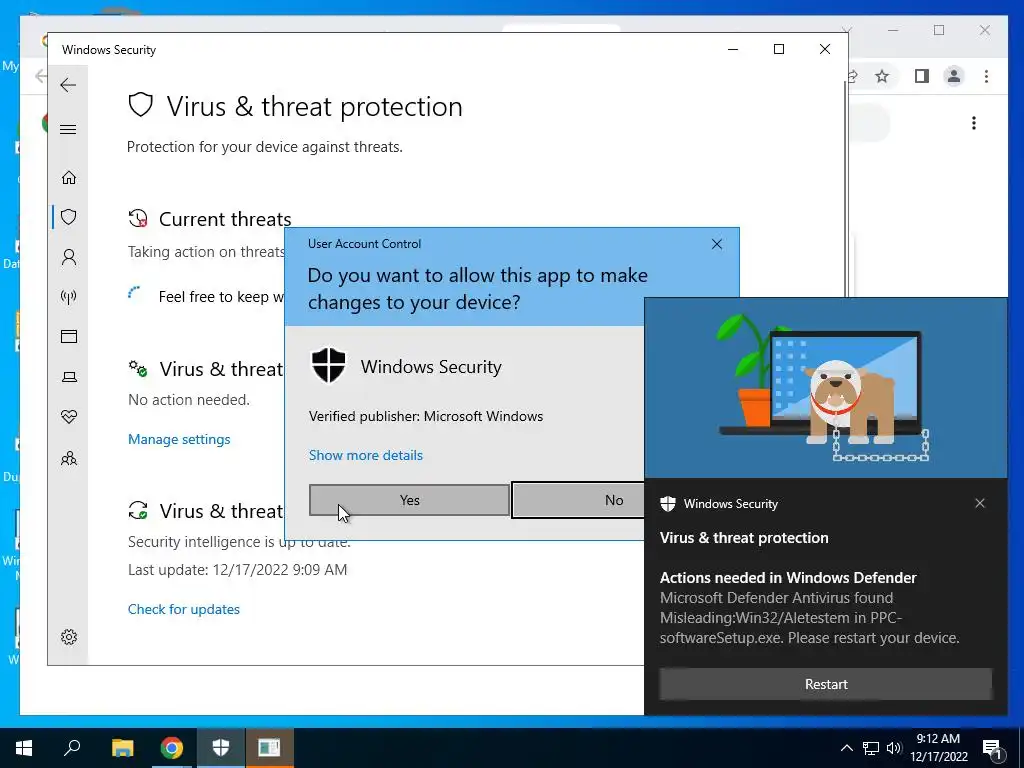Open Action Center notifications icon

click(x=992, y=748)
